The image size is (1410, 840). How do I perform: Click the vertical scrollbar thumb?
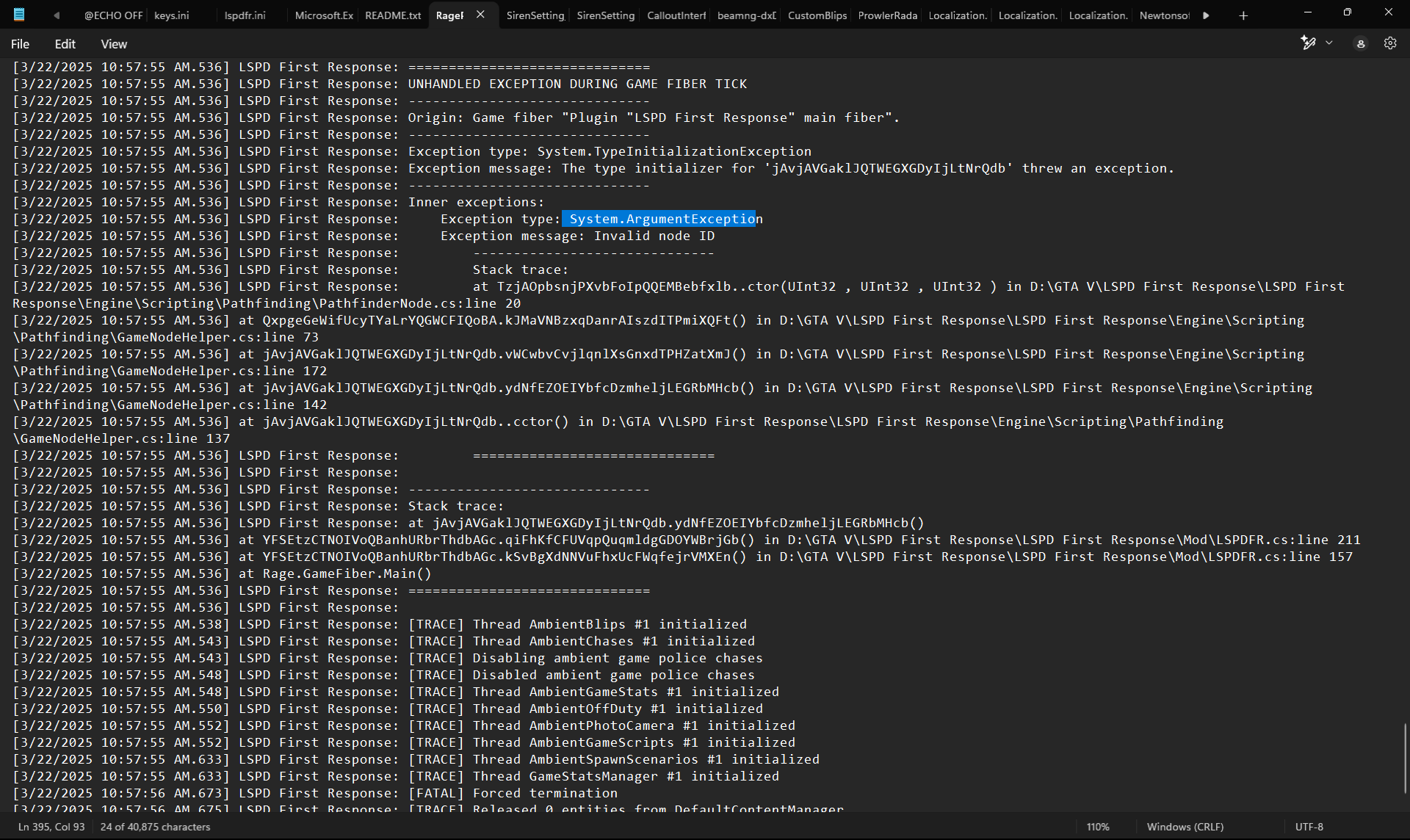[1405, 758]
